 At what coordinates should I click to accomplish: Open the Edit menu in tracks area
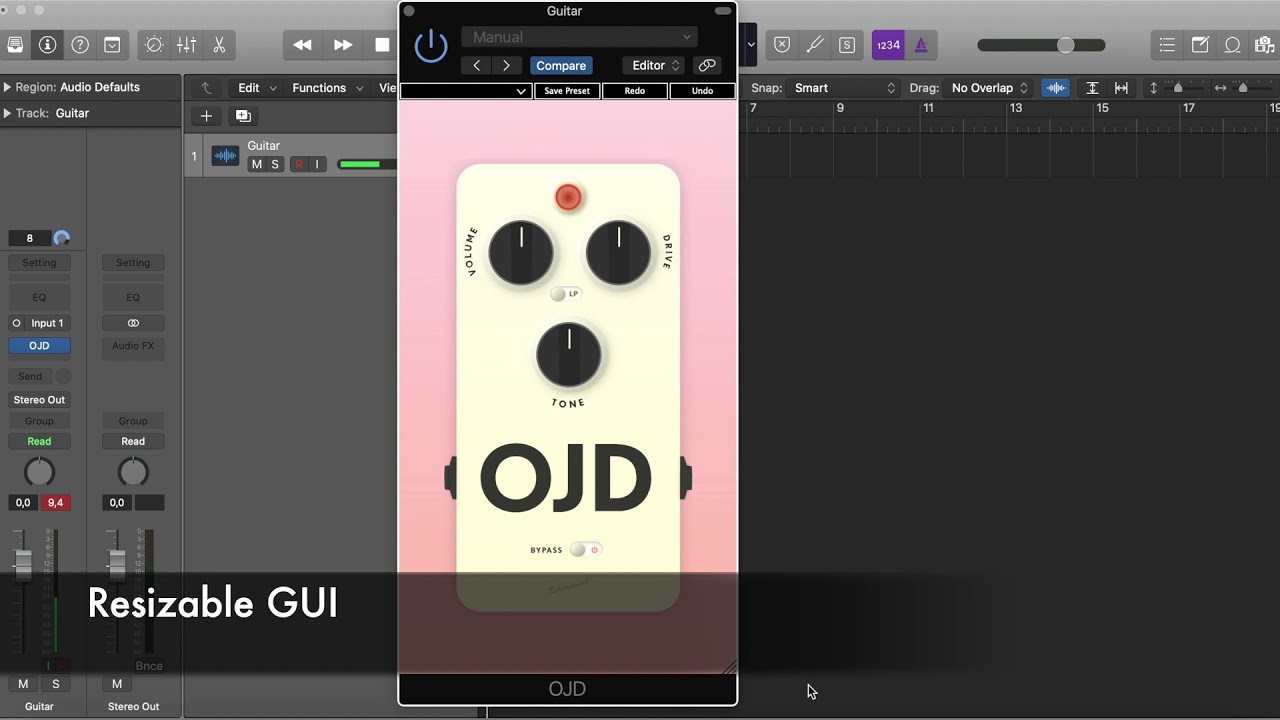(x=257, y=88)
